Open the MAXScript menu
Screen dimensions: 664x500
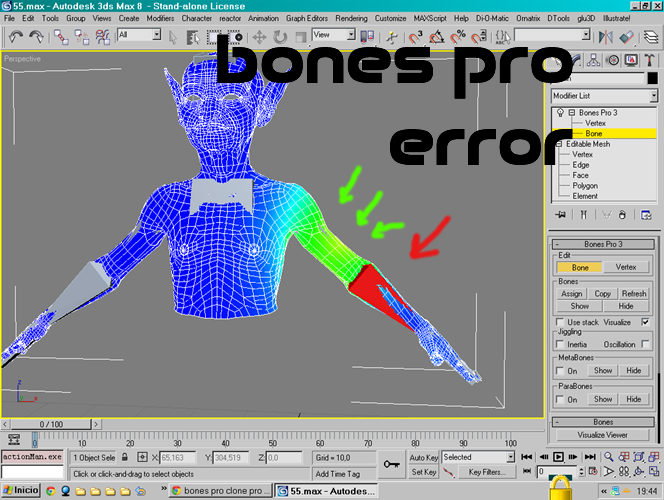[430, 18]
